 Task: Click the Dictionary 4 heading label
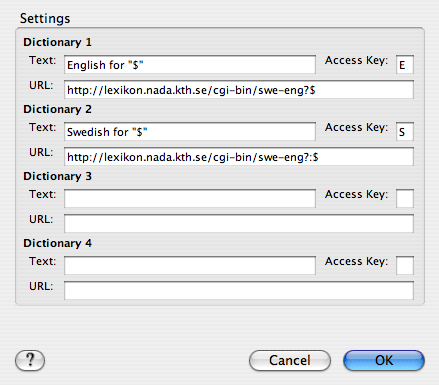pyautogui.click(x=57, y=243)
